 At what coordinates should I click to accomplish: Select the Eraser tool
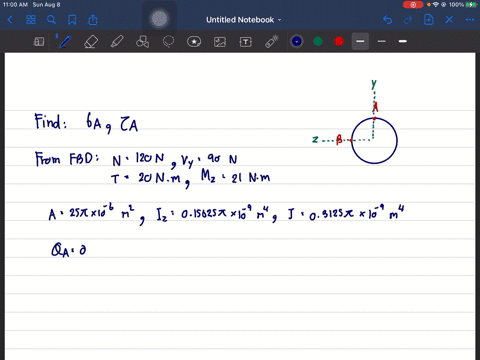tap(91, 42)
